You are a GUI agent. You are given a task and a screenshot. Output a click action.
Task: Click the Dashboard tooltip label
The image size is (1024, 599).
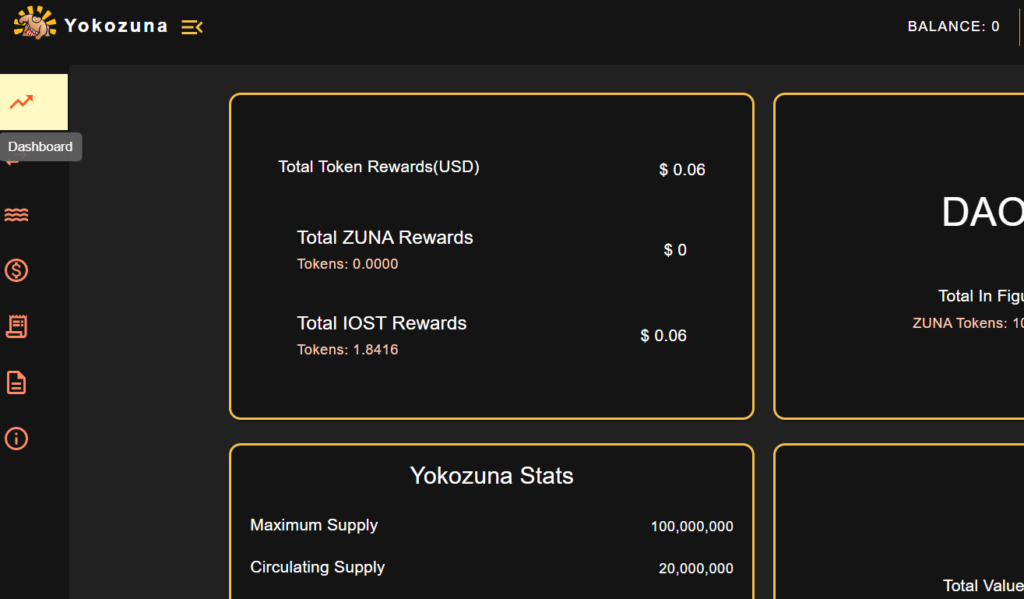pyautogui.click(x=40, y=146)
